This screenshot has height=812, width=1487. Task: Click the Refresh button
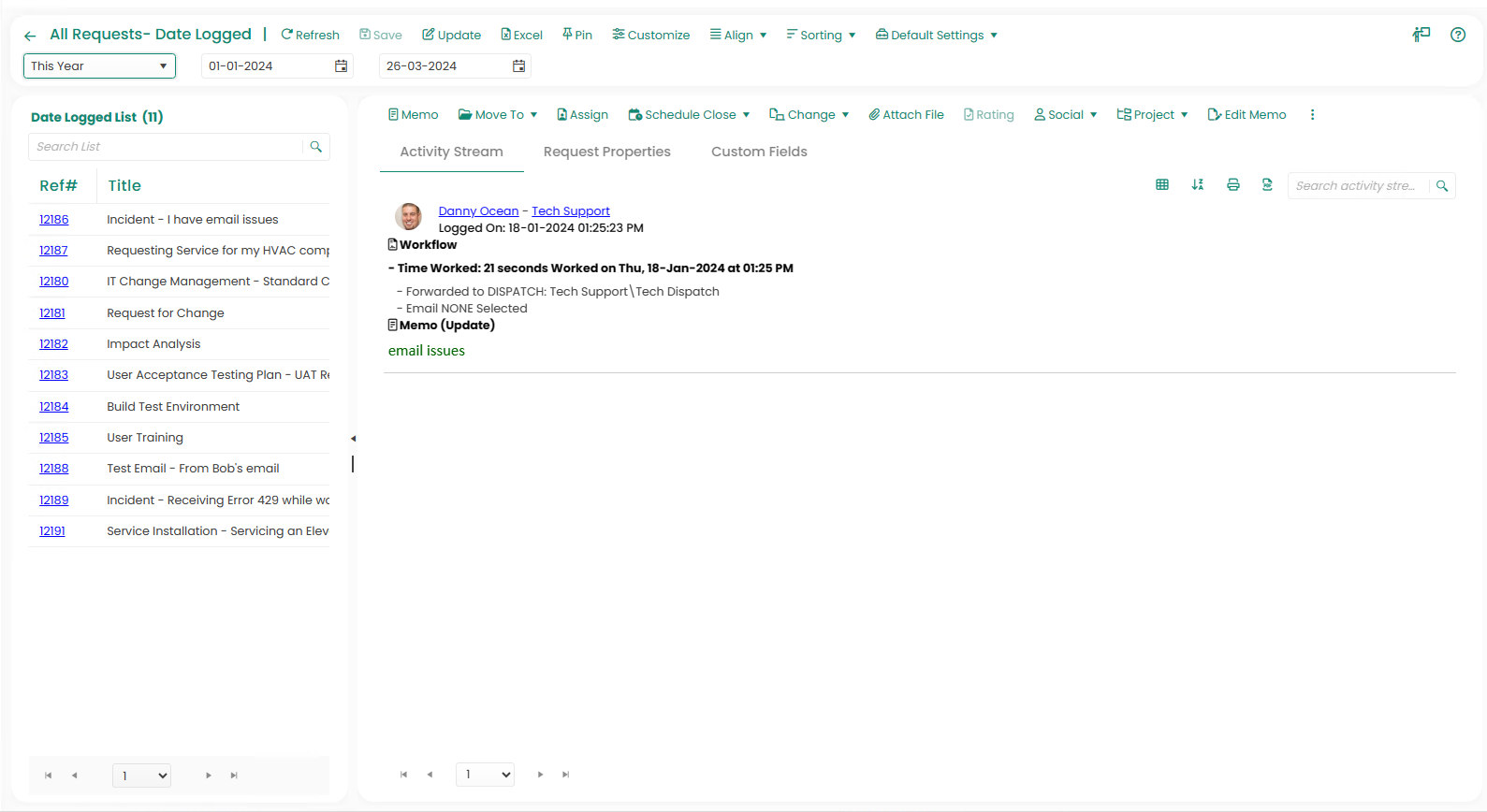310,36
